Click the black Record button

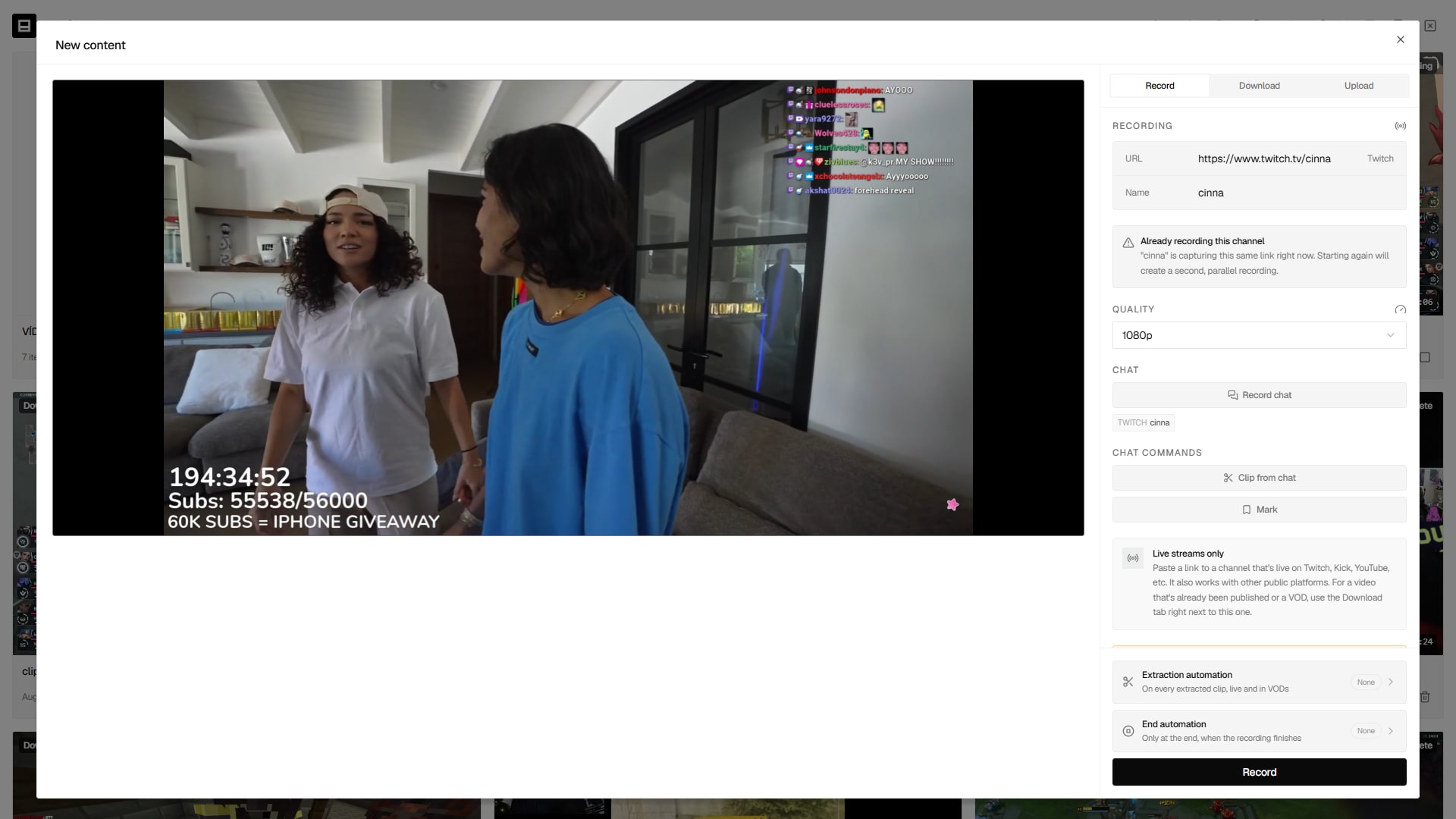(x=1259, y=772)
